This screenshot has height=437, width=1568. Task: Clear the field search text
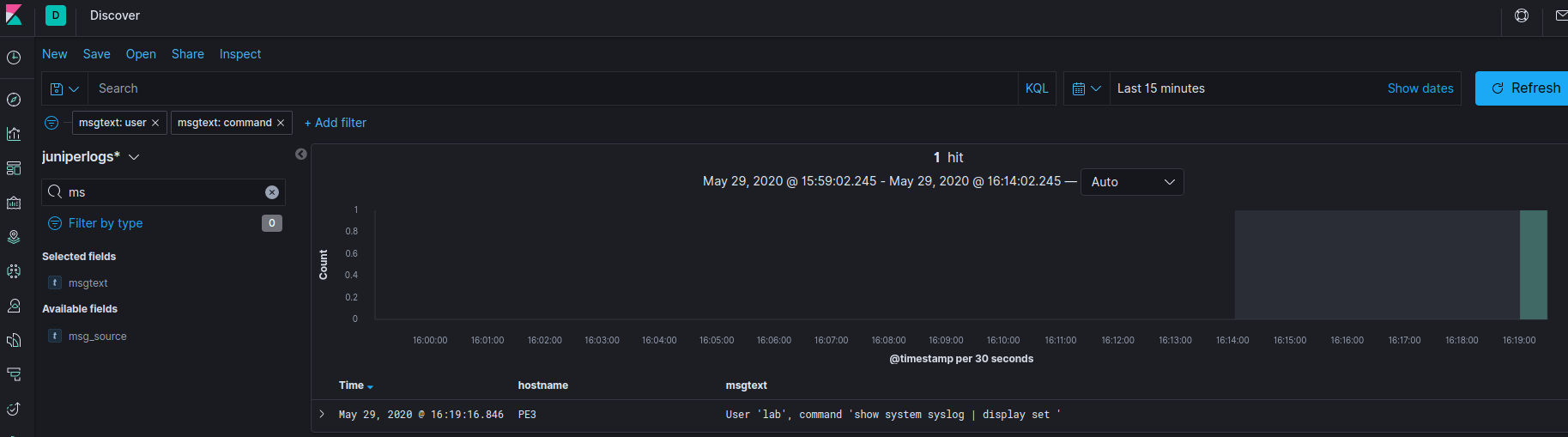pos(272,192)
